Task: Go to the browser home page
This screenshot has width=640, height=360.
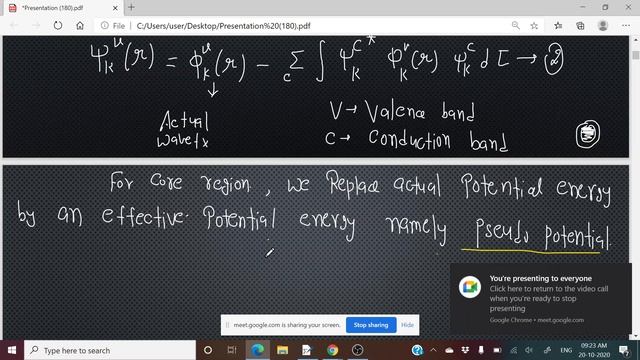Action: coord(80,25)
